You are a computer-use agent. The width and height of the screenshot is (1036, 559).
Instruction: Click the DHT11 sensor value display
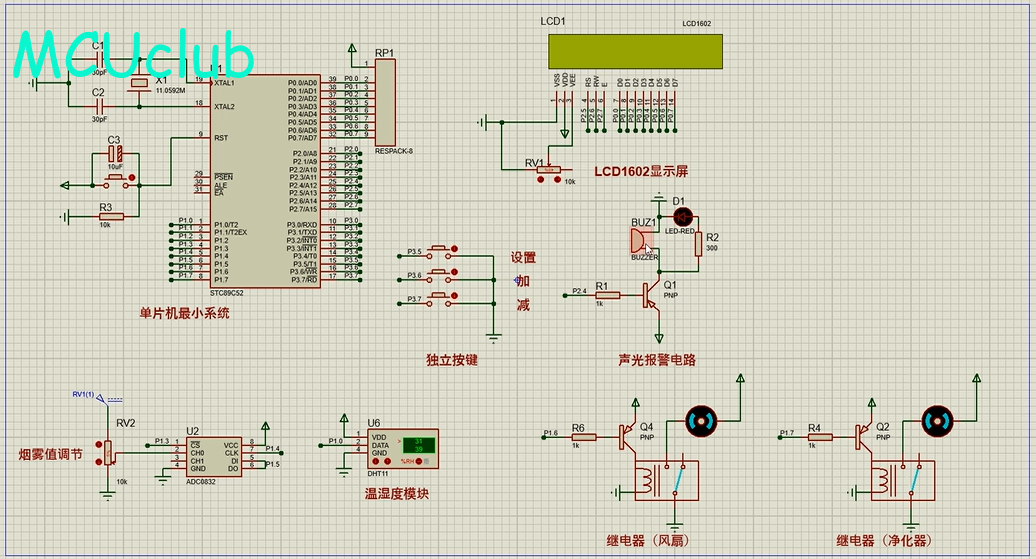(x=420, y=447)
